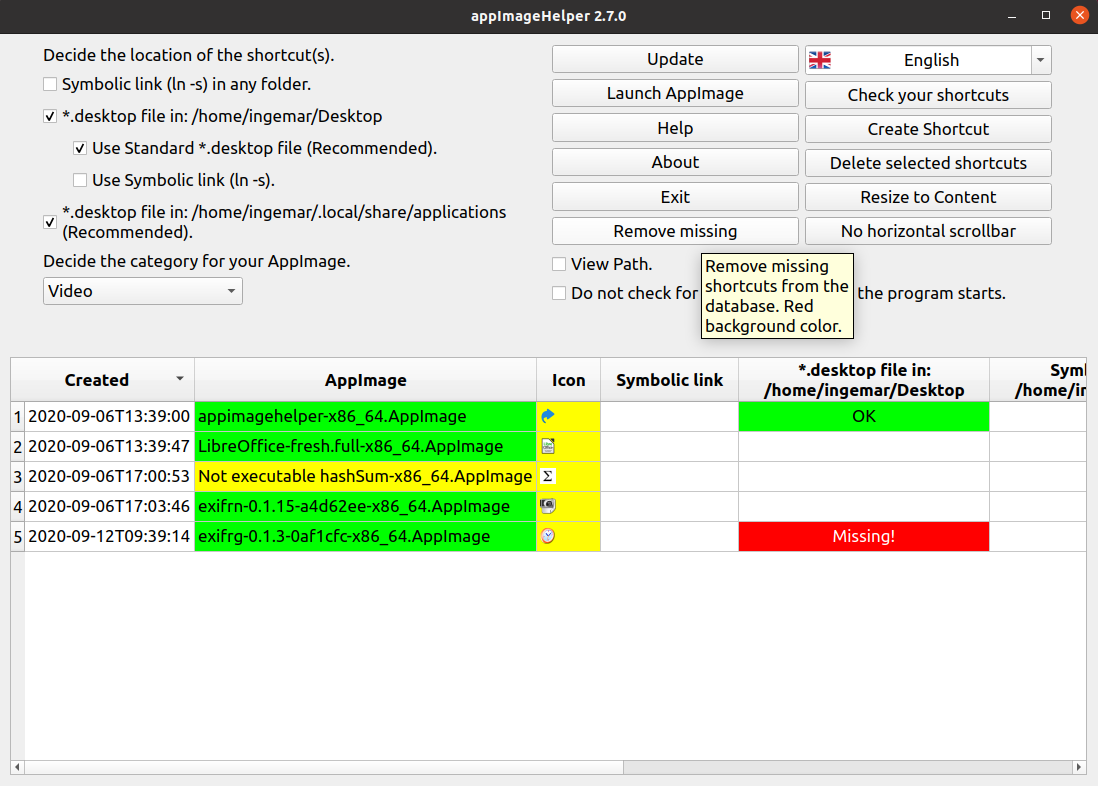Open the Video category dropdown
1098x786 pixels.
(143, 291)
